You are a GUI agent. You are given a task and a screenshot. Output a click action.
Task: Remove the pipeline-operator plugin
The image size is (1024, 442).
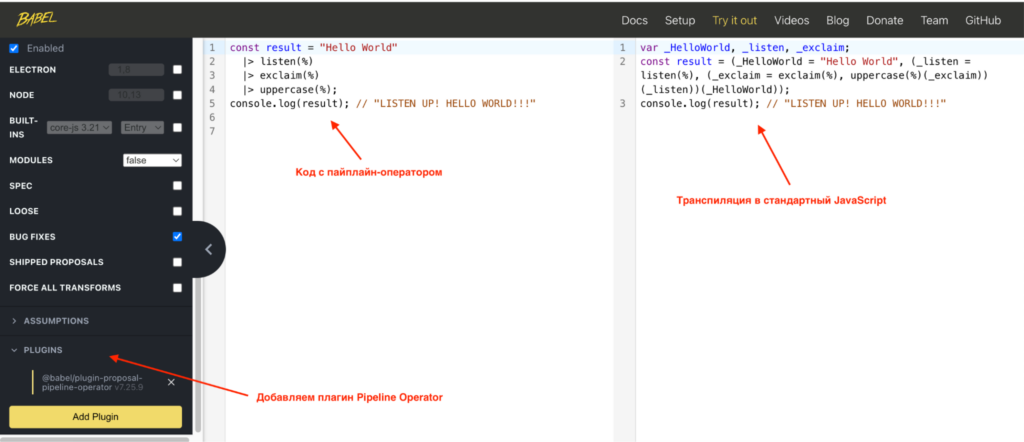171,382
